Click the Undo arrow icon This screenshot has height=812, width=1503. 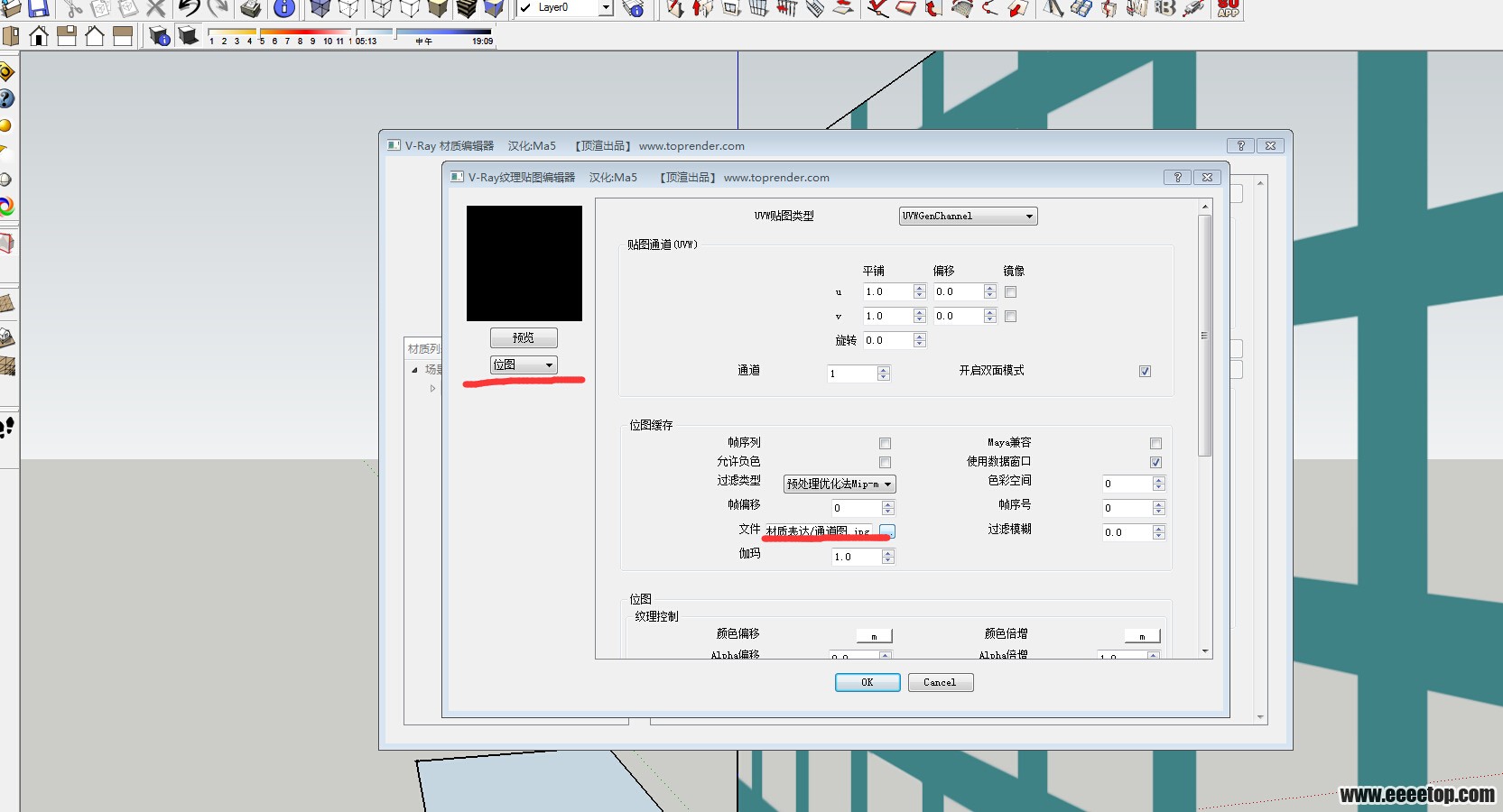tap(189, 8)
